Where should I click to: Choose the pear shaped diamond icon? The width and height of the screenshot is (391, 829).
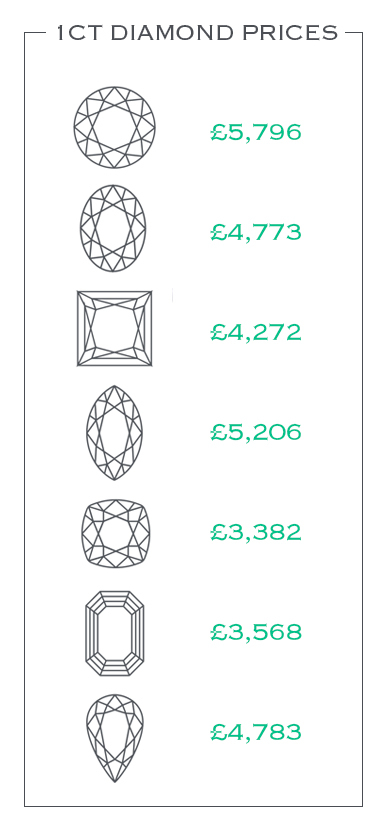tap(115, 738)
